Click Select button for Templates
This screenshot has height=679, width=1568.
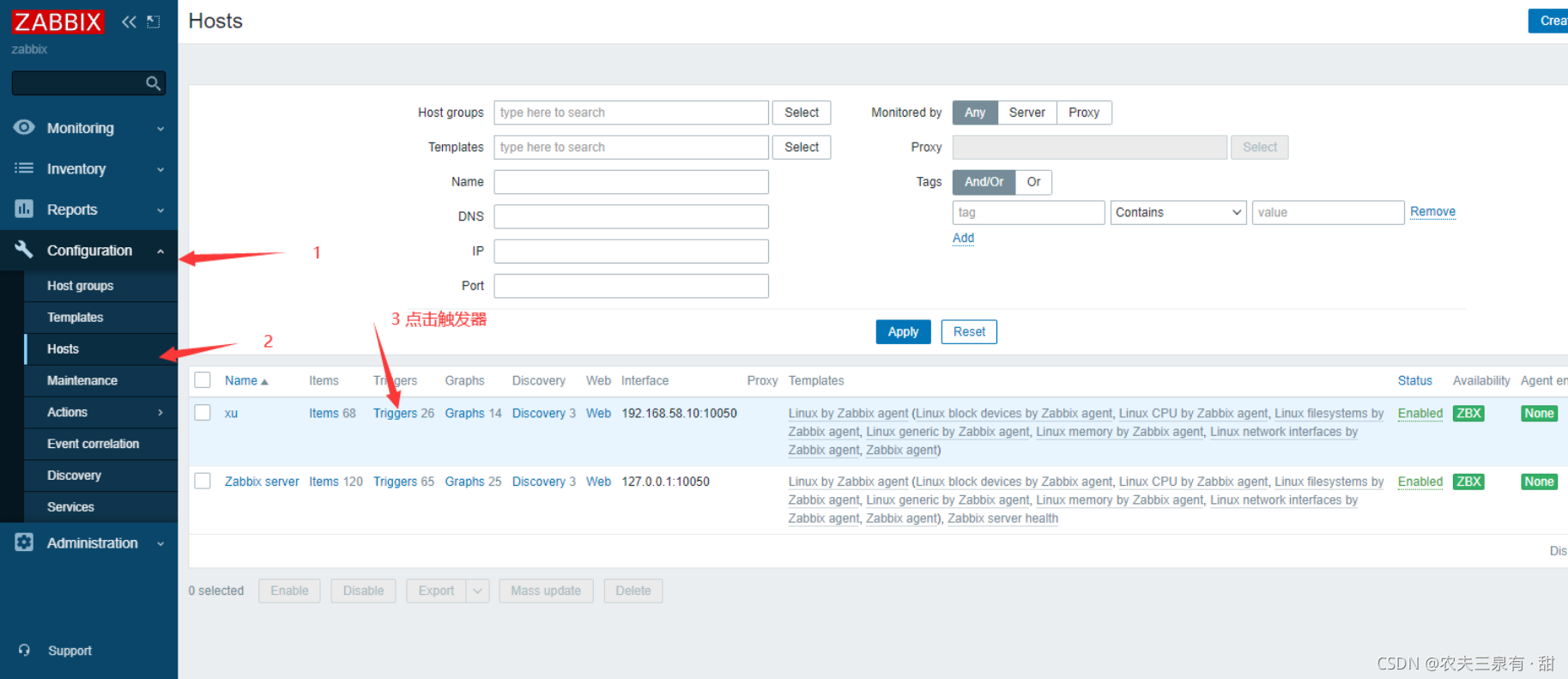tap(802, 148)
